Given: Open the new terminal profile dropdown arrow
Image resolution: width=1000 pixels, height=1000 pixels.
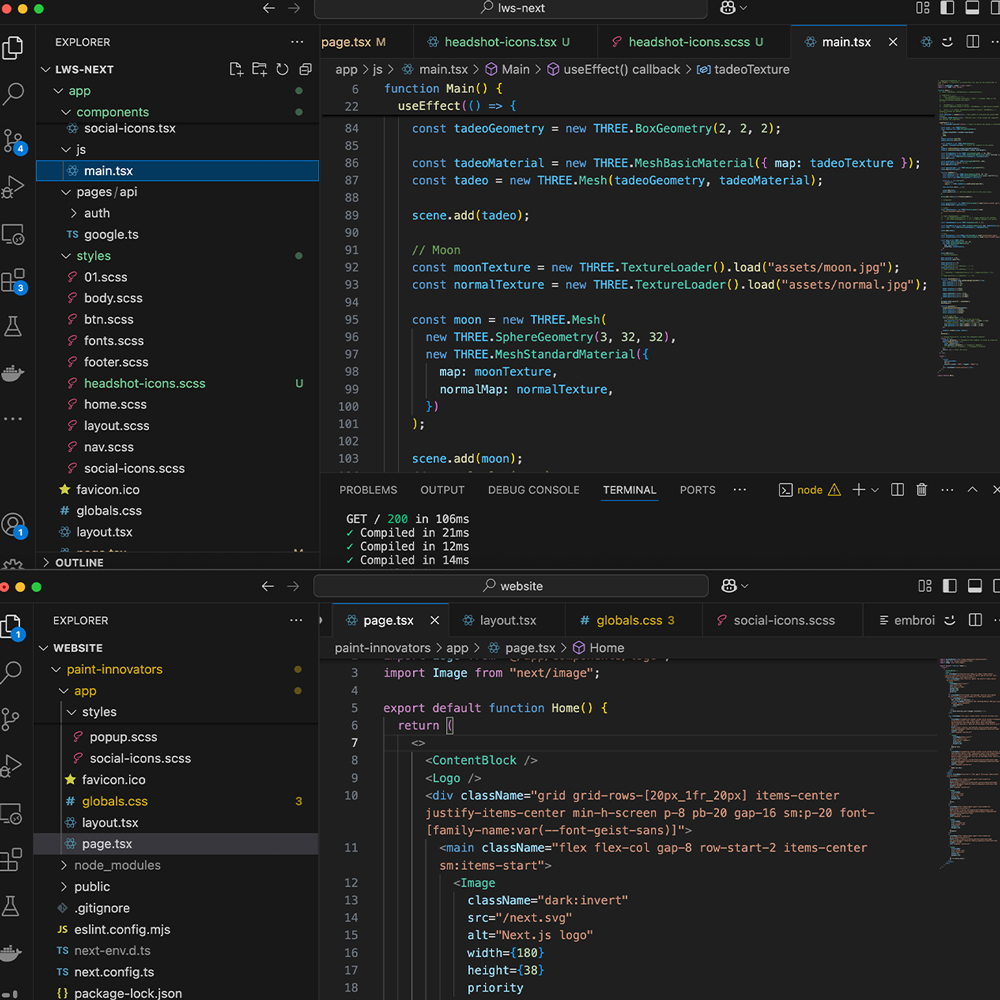Looking at the screenshot, I should (x=875, y=490).
